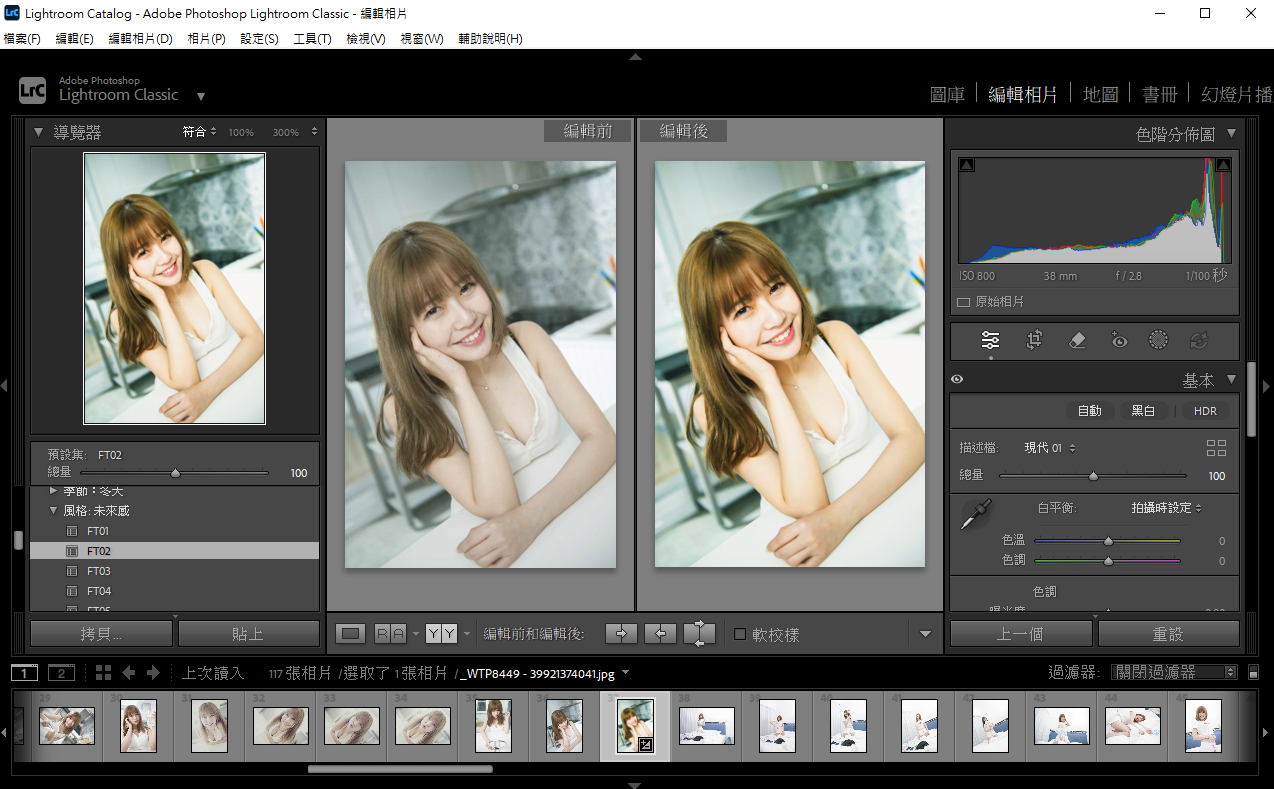Collapse the 風格: 未來感 preset group
The height and width of the screenshot is (789, 1274).
pos(54,511)
